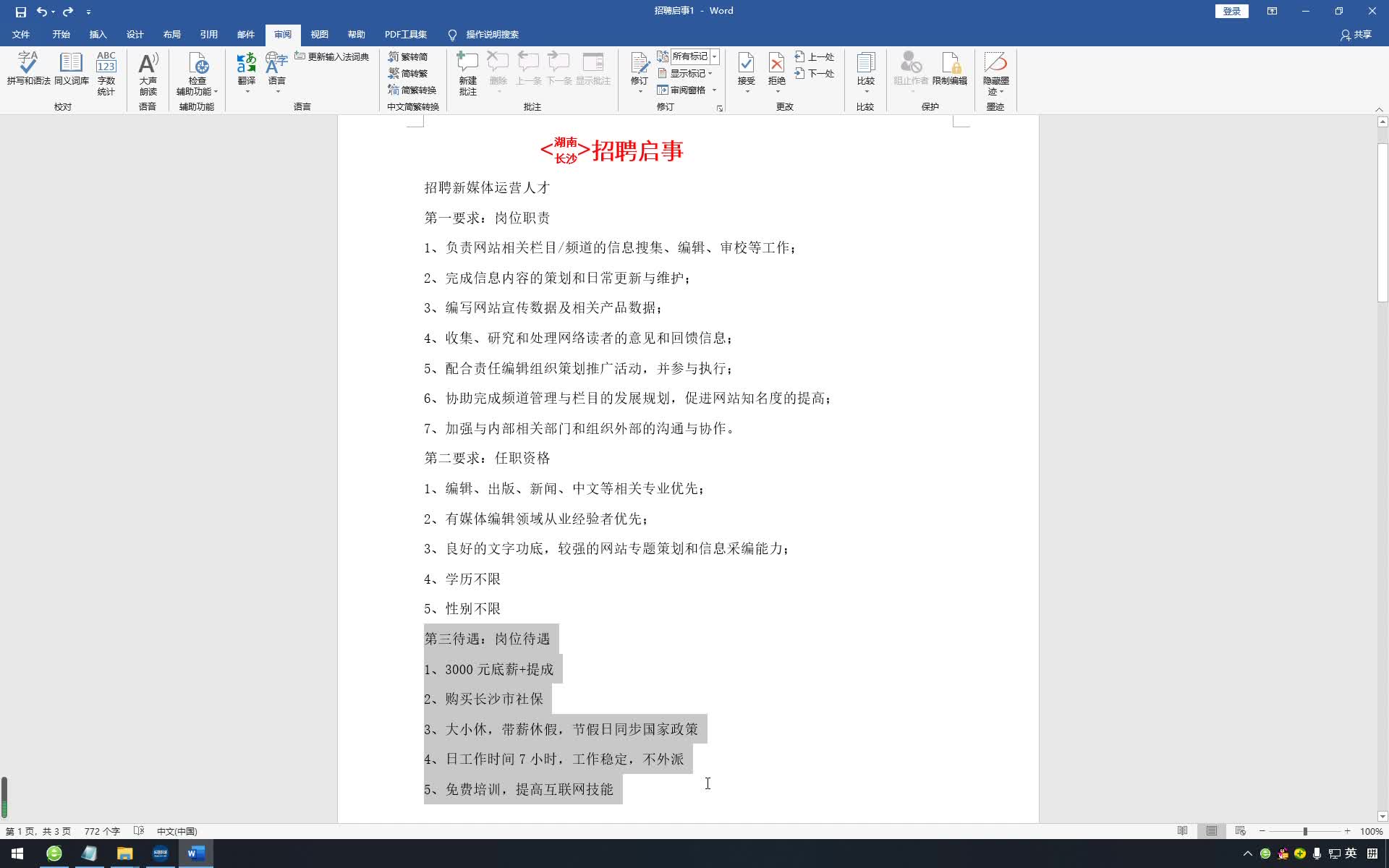Click the proofing status icon in status bar
This screenshot has height=868, width=1389.
[139, 831]
